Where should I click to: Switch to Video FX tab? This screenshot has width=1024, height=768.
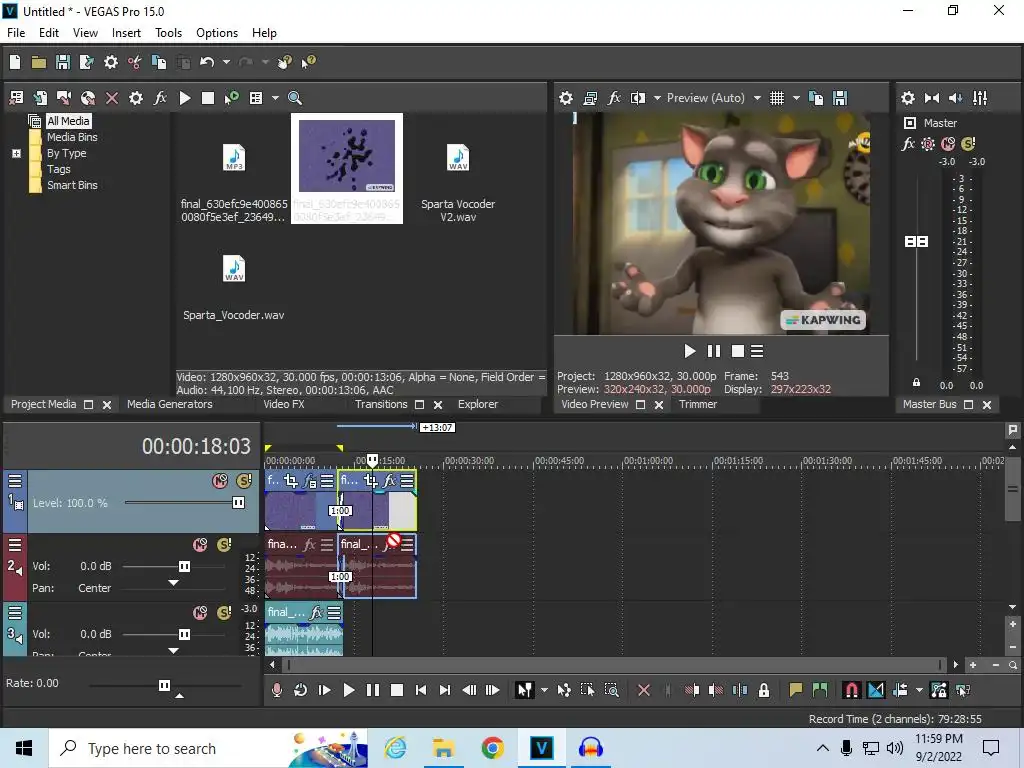tap(283, 404)
